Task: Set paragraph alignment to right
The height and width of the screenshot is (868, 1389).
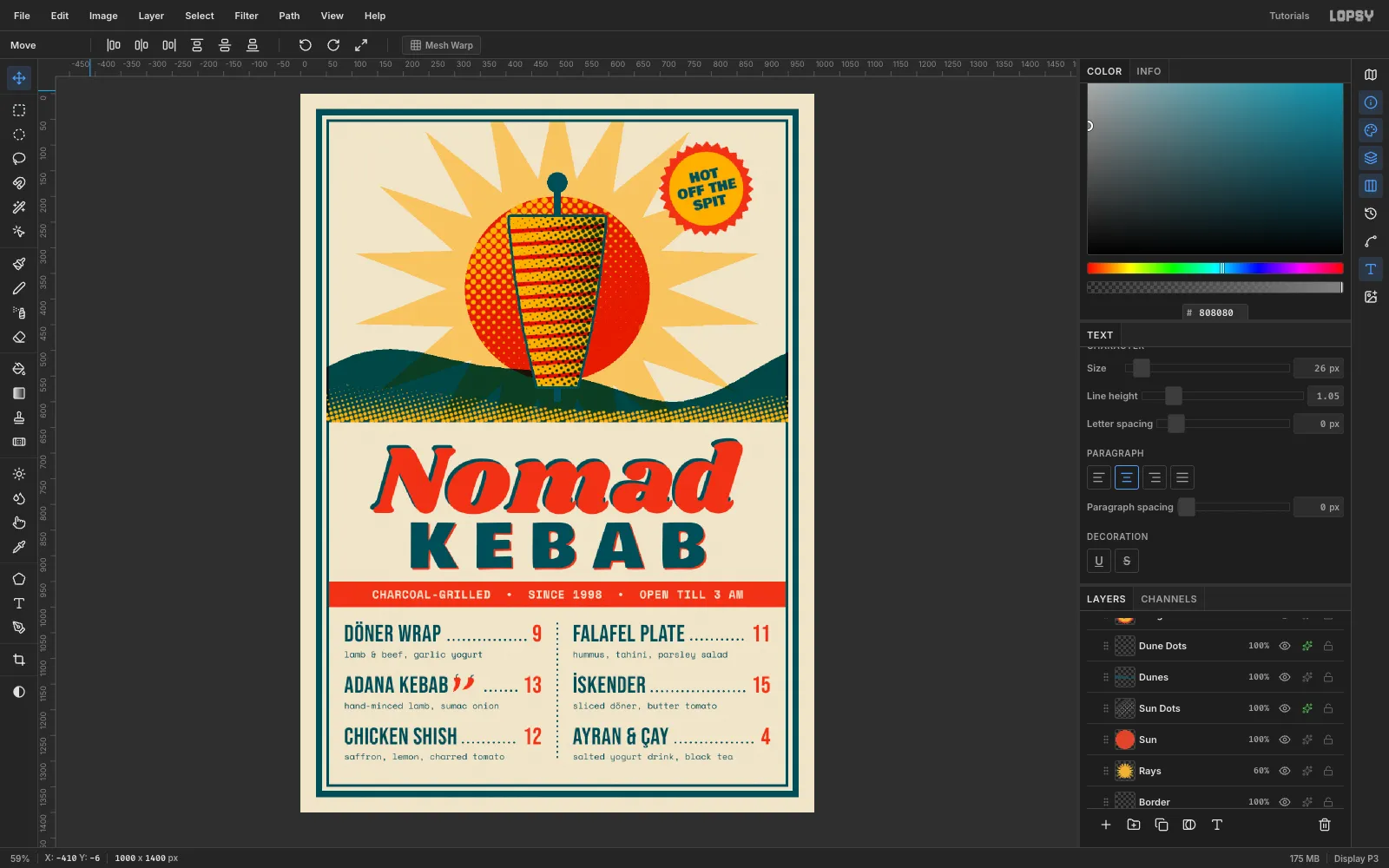Action: click(x=1155, y=477)
